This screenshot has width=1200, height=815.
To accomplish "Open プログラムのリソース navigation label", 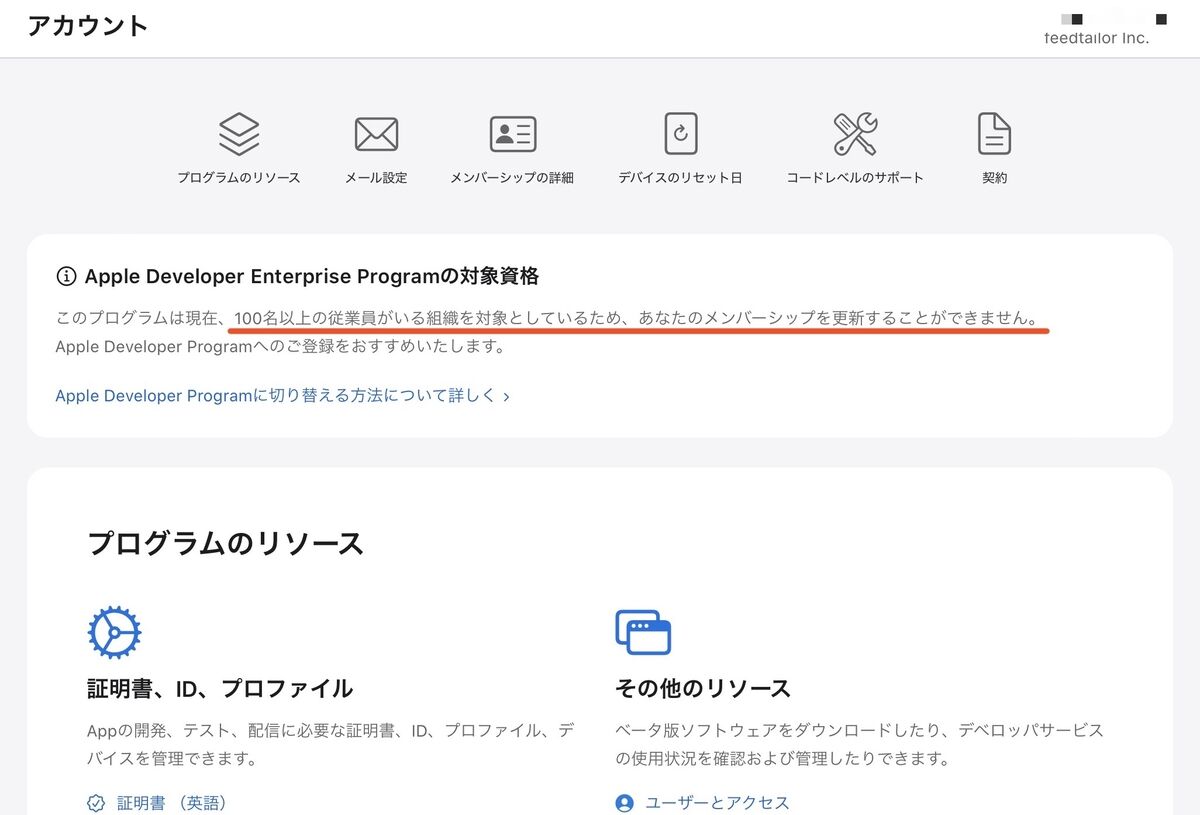I will pos(239,178).
